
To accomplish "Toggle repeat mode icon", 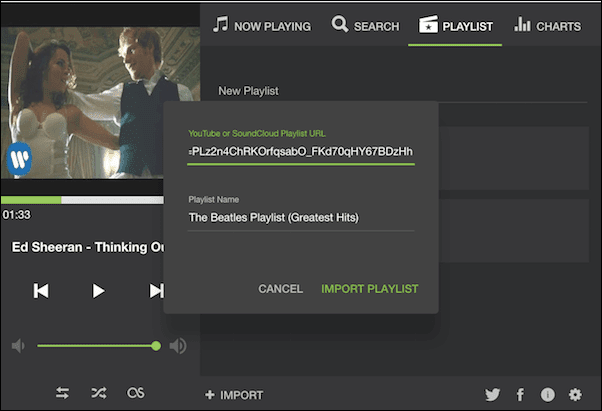I will click(62, 393).
